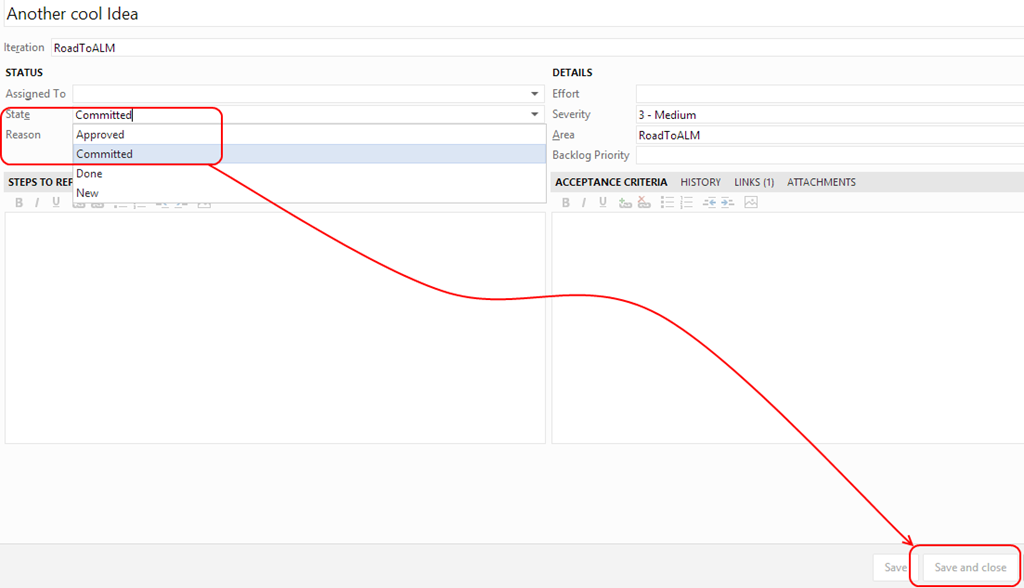
Task: Expand the Assigned To dropdown arrow
Action: (535, 94)
